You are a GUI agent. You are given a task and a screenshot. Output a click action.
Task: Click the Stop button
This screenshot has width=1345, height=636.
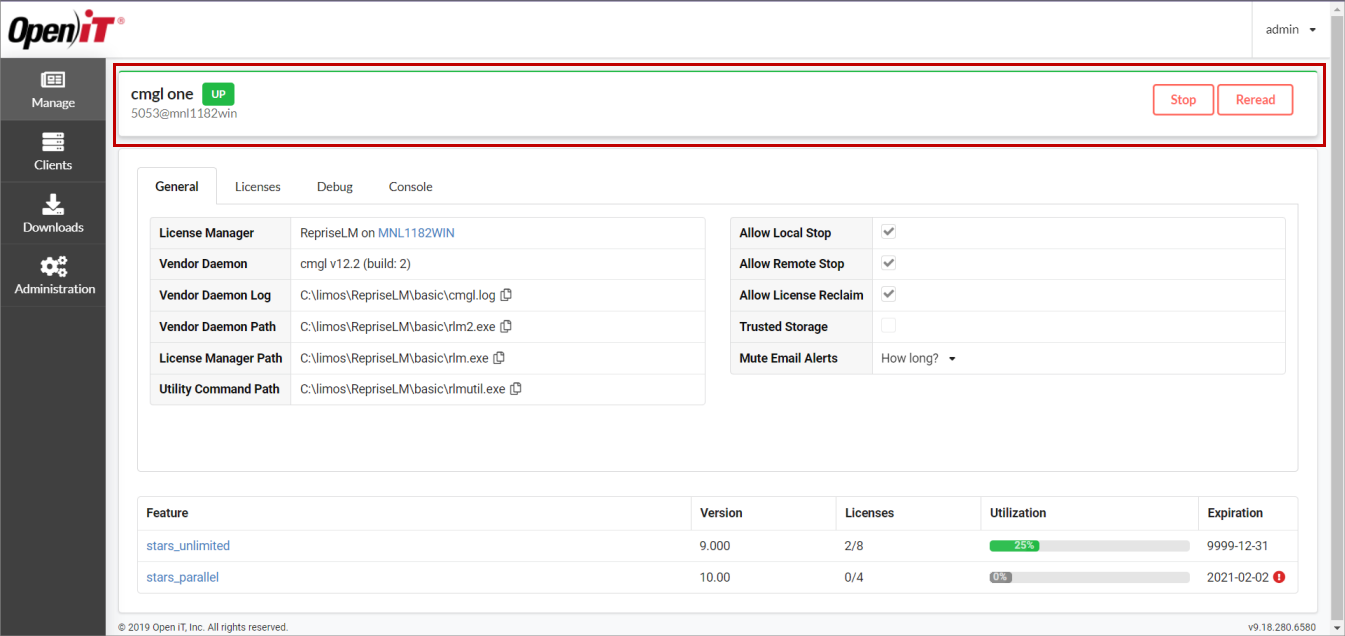click(1183, 99)
